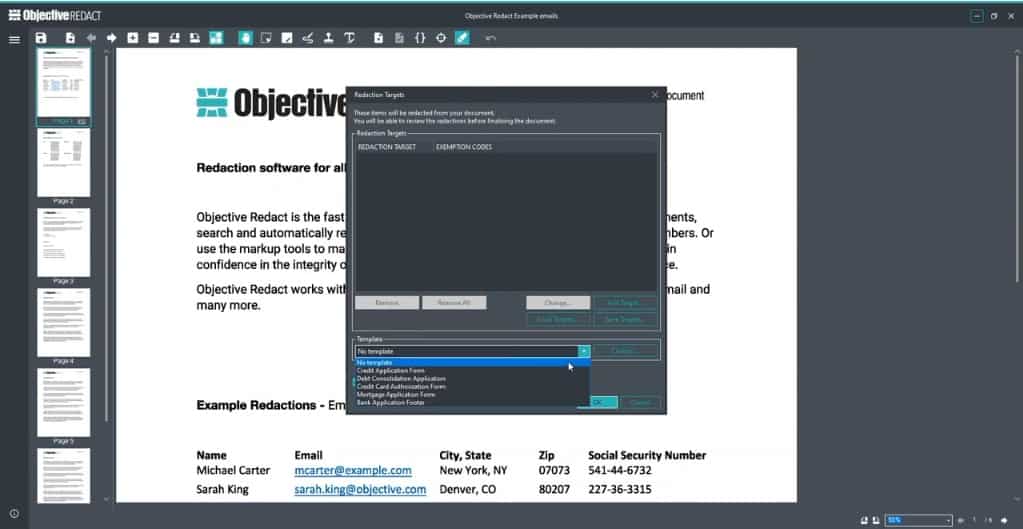Click the teal OK button
The image size is (1023, 529).
point(603,402)
